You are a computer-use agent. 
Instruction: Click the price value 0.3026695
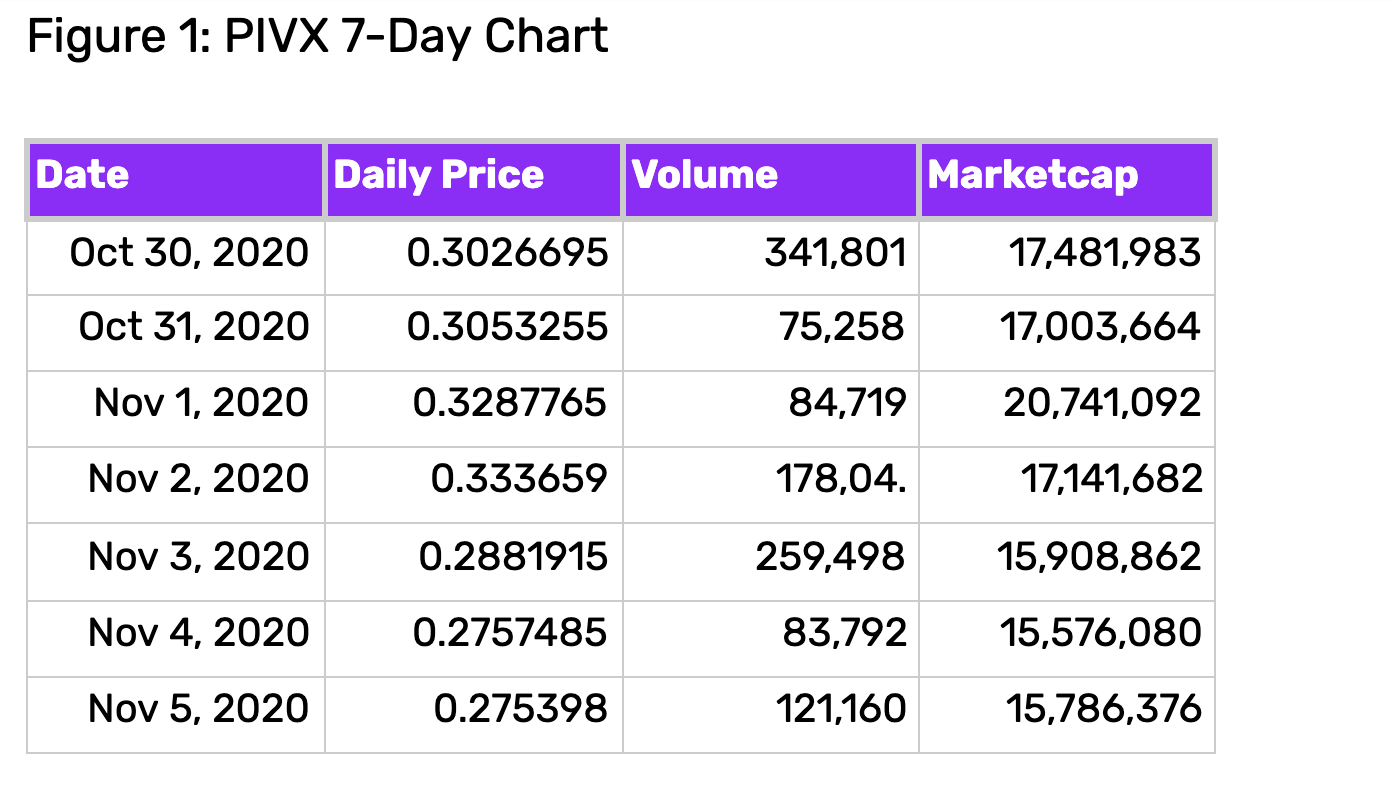(x=507, y=253)
